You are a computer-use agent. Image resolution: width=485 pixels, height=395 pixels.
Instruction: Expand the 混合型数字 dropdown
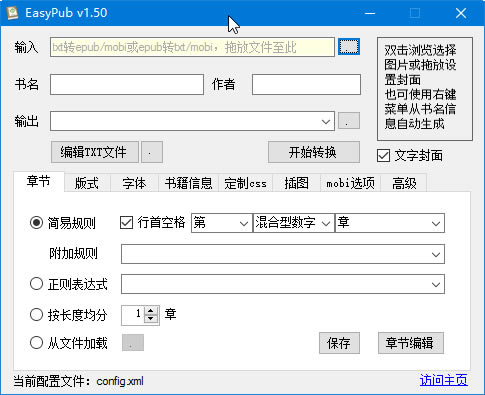(326, 223)
